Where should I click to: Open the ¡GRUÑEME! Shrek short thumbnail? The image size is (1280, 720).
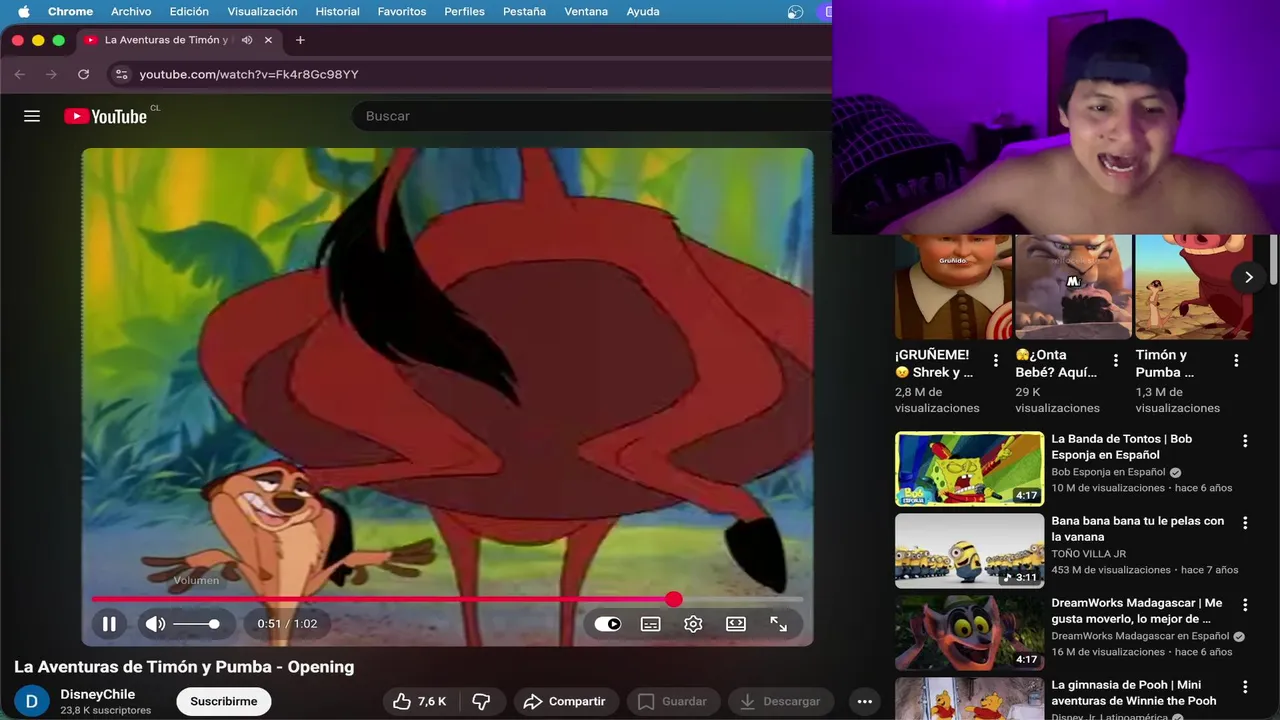(953, 287)
